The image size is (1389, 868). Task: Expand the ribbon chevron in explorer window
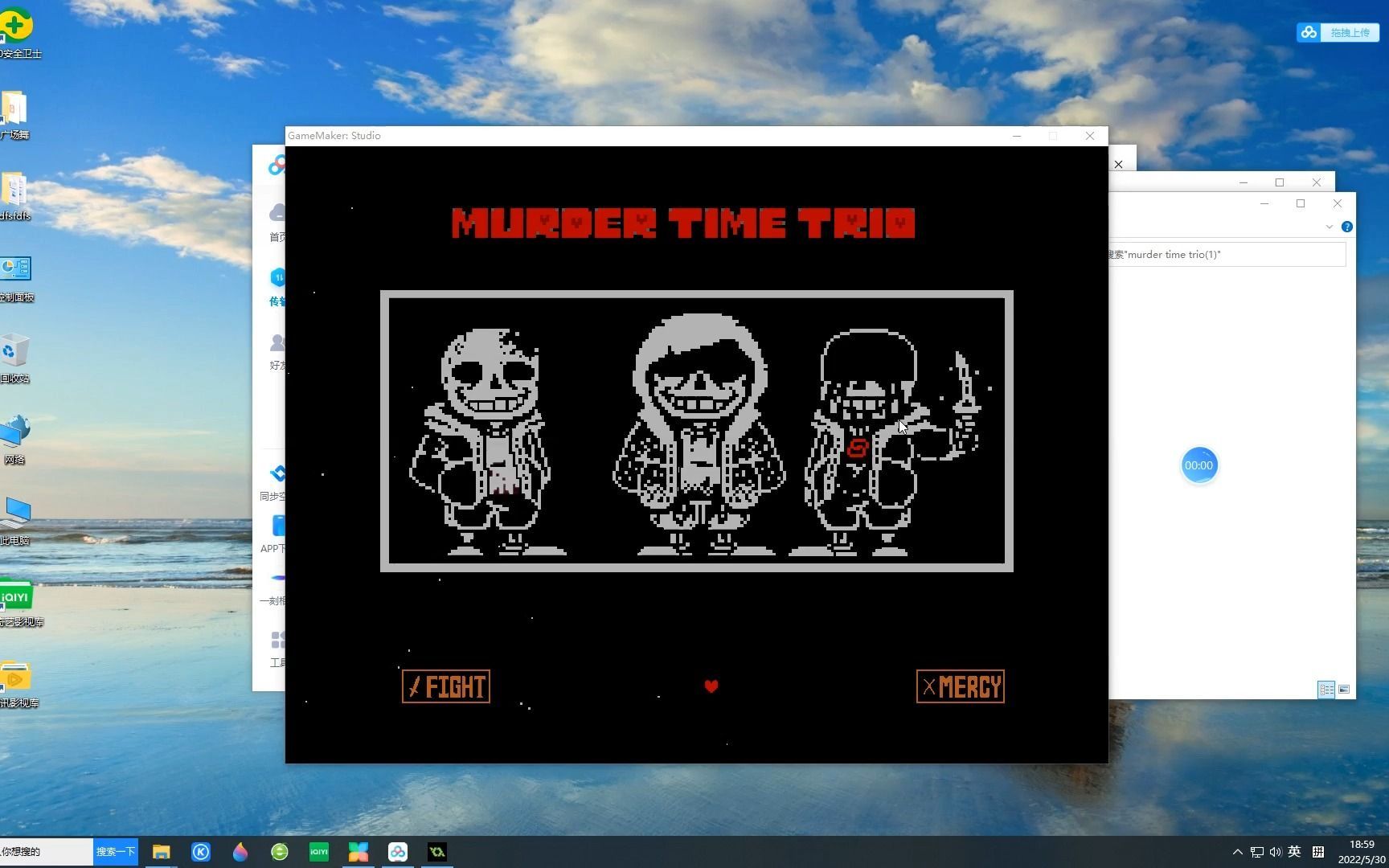click(x=1329, y=227)
